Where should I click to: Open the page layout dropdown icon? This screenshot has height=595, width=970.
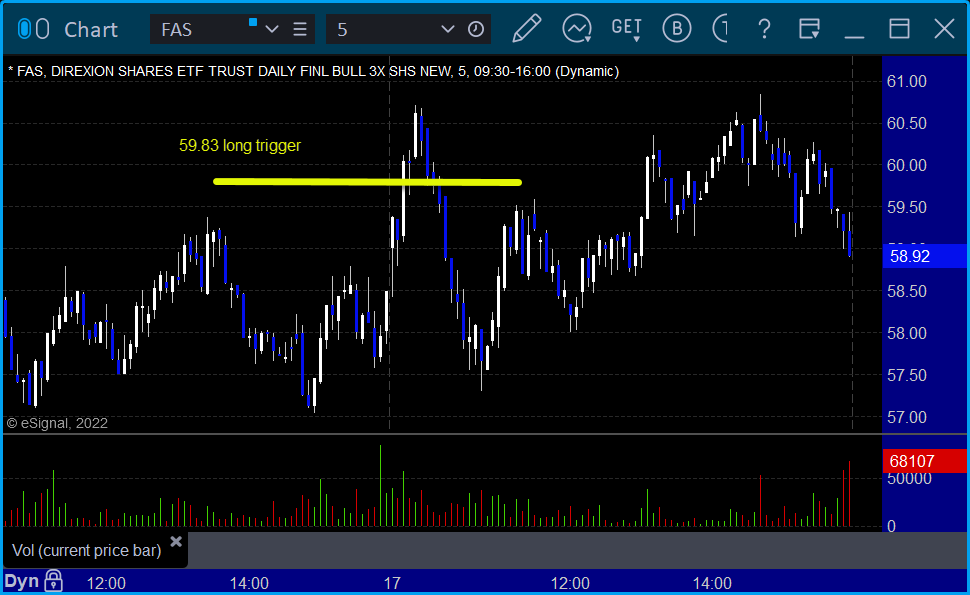(809, 28)
